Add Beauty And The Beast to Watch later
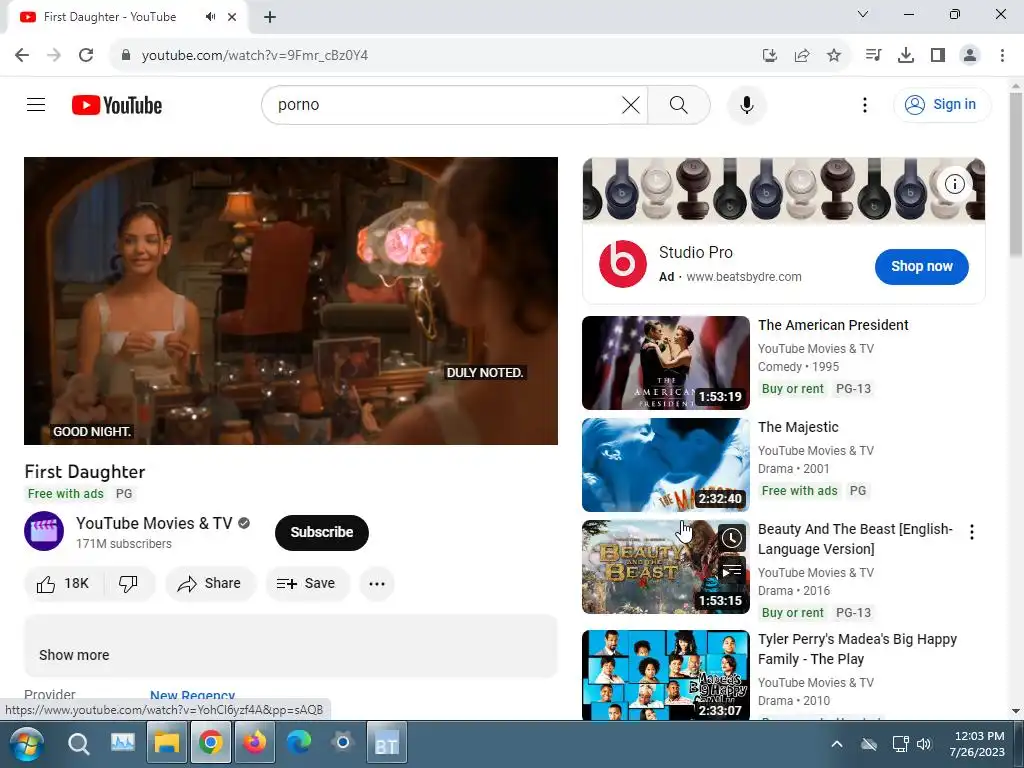Viewport: 1024px width, 768px height. 731,538
